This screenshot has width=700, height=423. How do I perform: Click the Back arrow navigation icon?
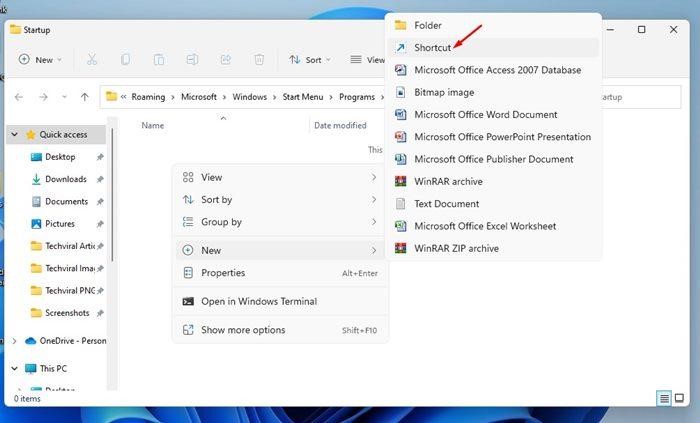pyautogui.click(x=17, y=97)
